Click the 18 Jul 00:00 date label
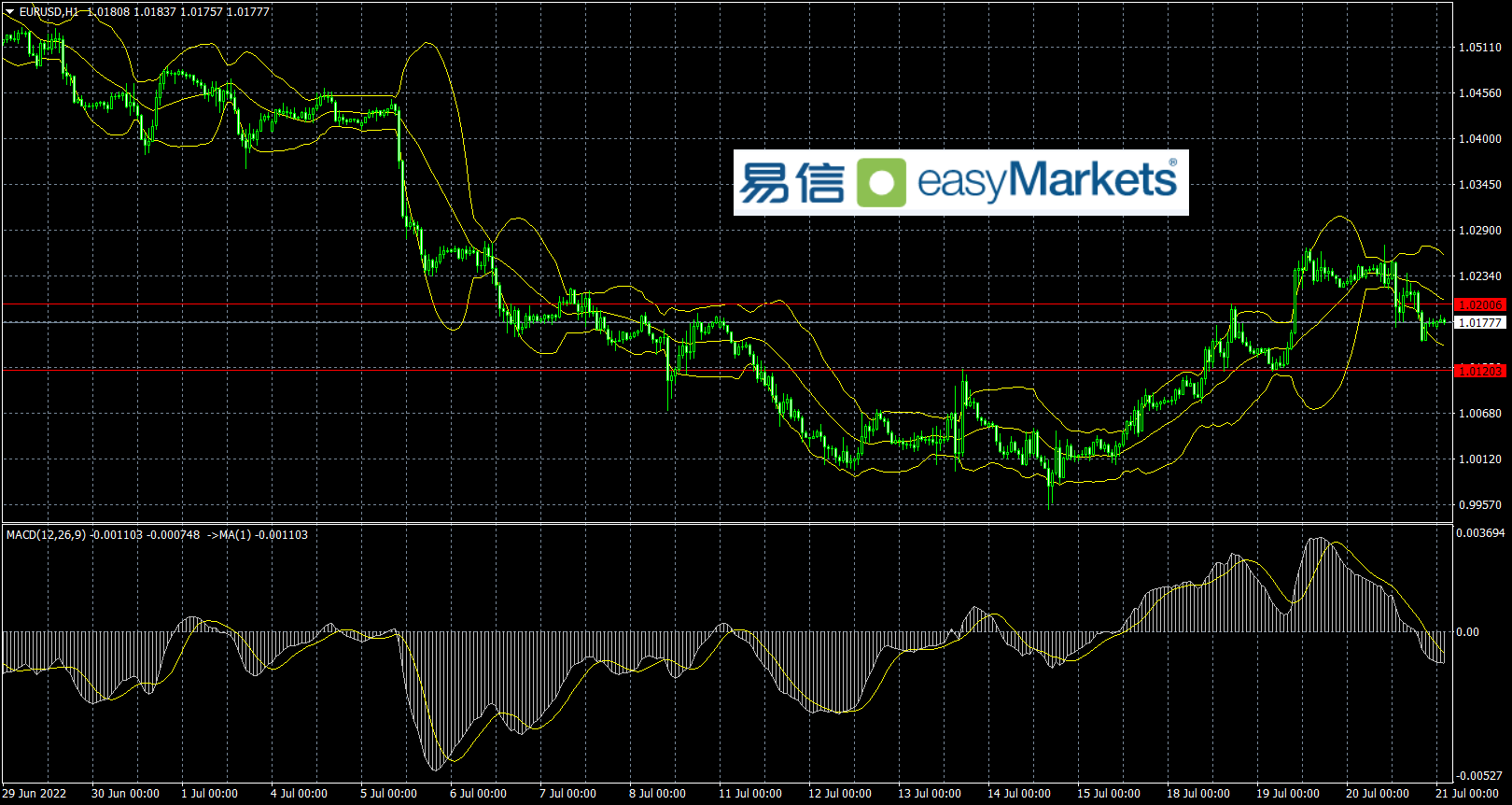Image resolution: width=1512 pixels, height=805 pixels. pos(1198,794)
